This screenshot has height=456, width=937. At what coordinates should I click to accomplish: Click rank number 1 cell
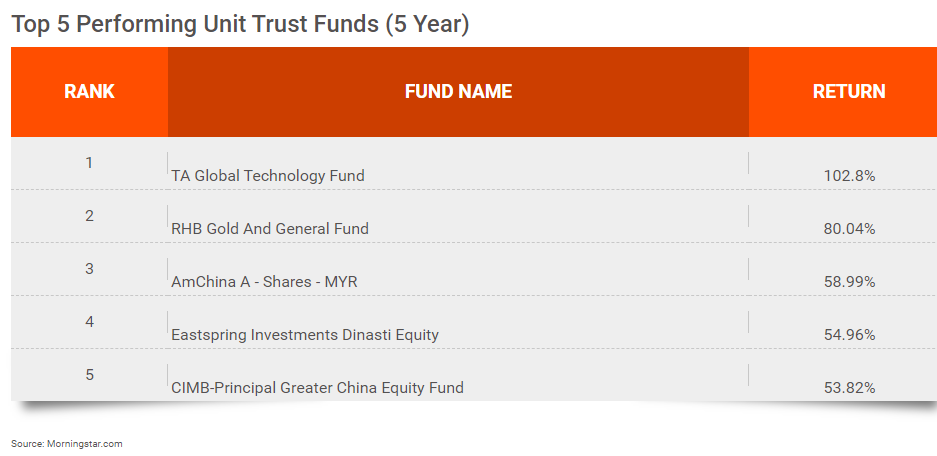89,163
